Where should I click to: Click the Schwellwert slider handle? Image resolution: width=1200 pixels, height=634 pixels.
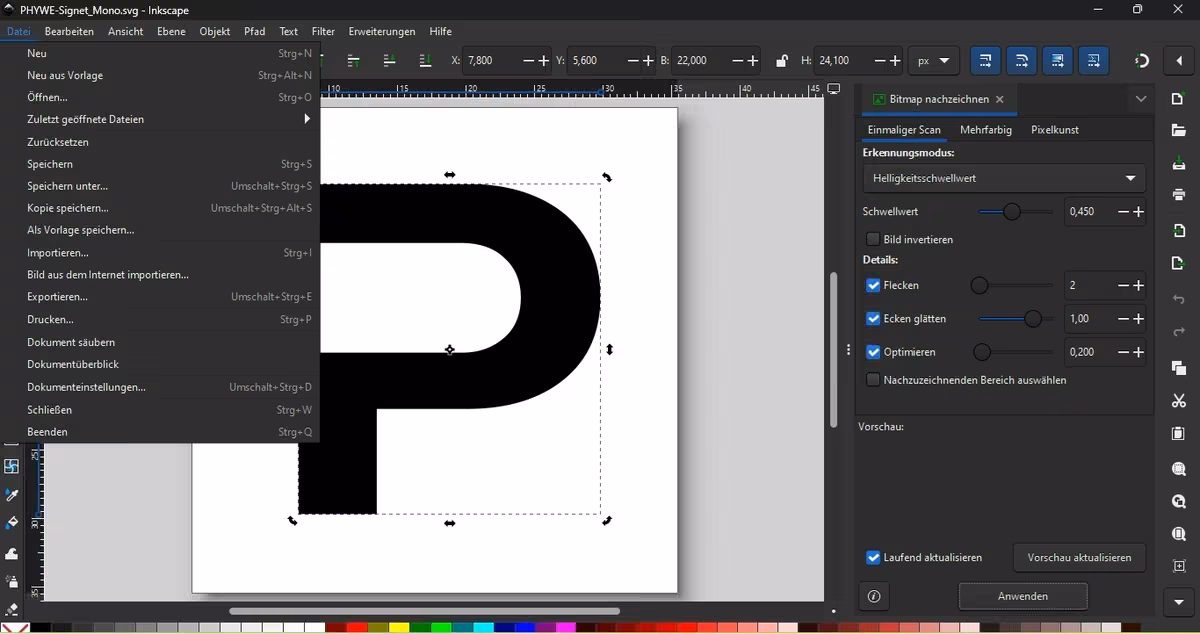point(1012,212)
